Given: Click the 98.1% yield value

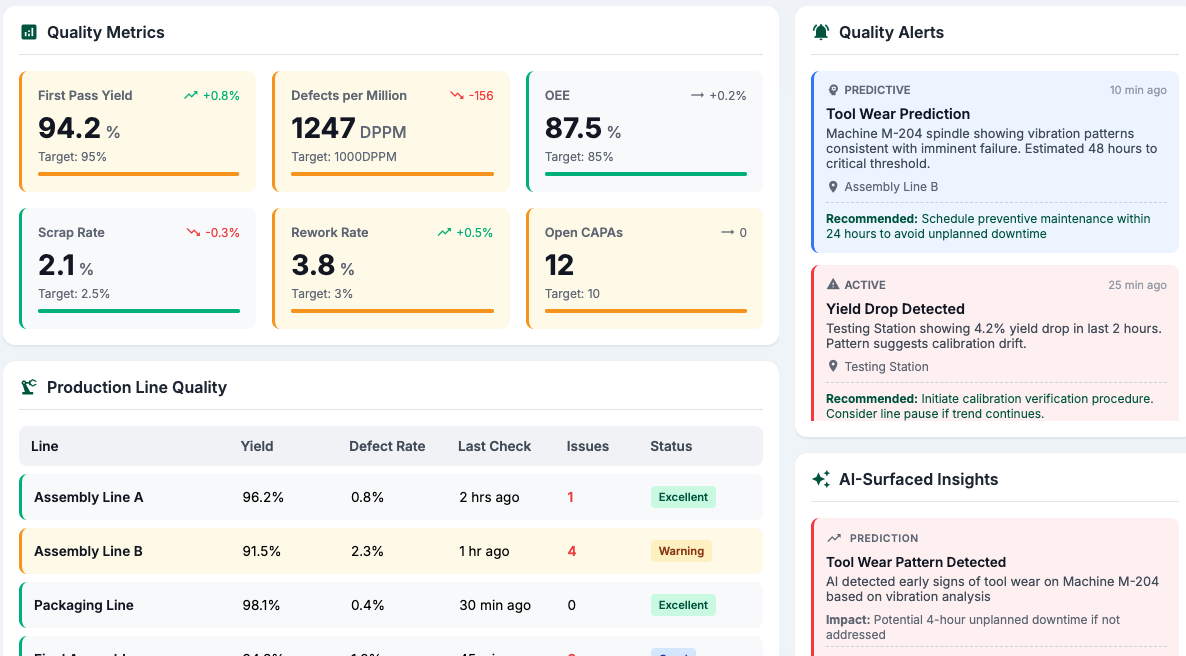Looking at the screenshot, I should [x=262, y=605].
